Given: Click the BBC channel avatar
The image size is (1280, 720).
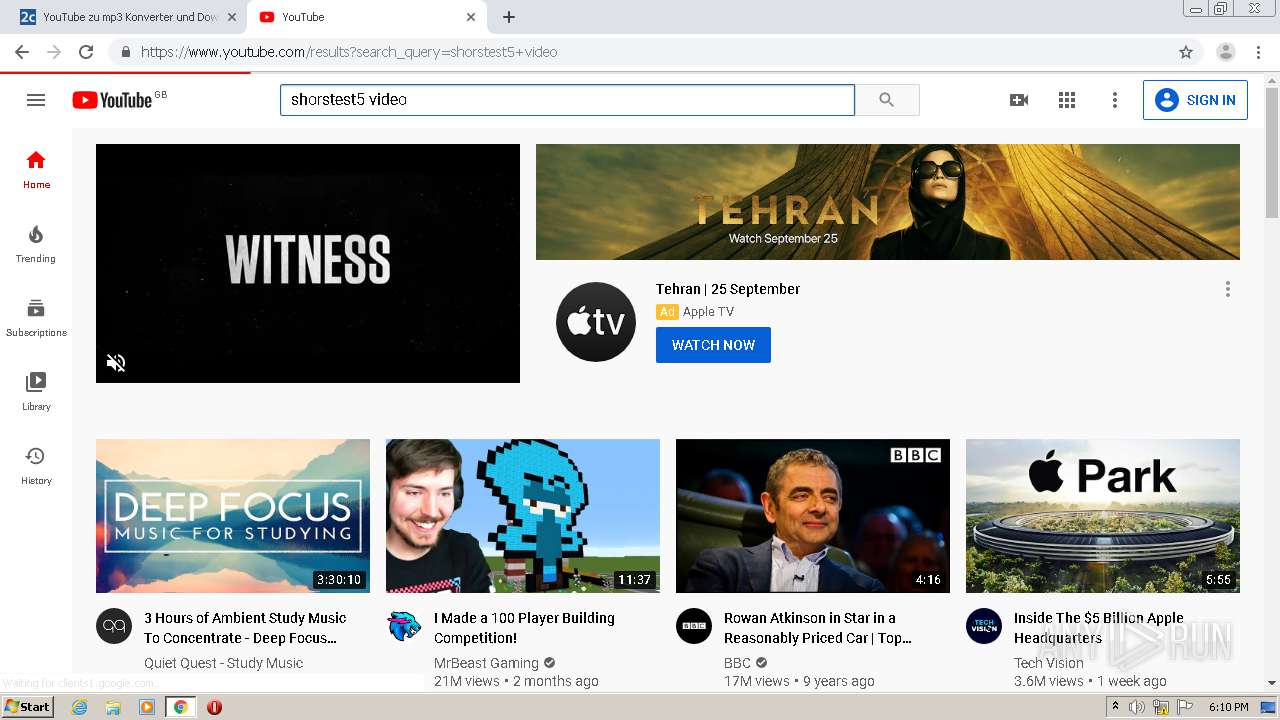Looking at the screenshot, I should (694, 626).
